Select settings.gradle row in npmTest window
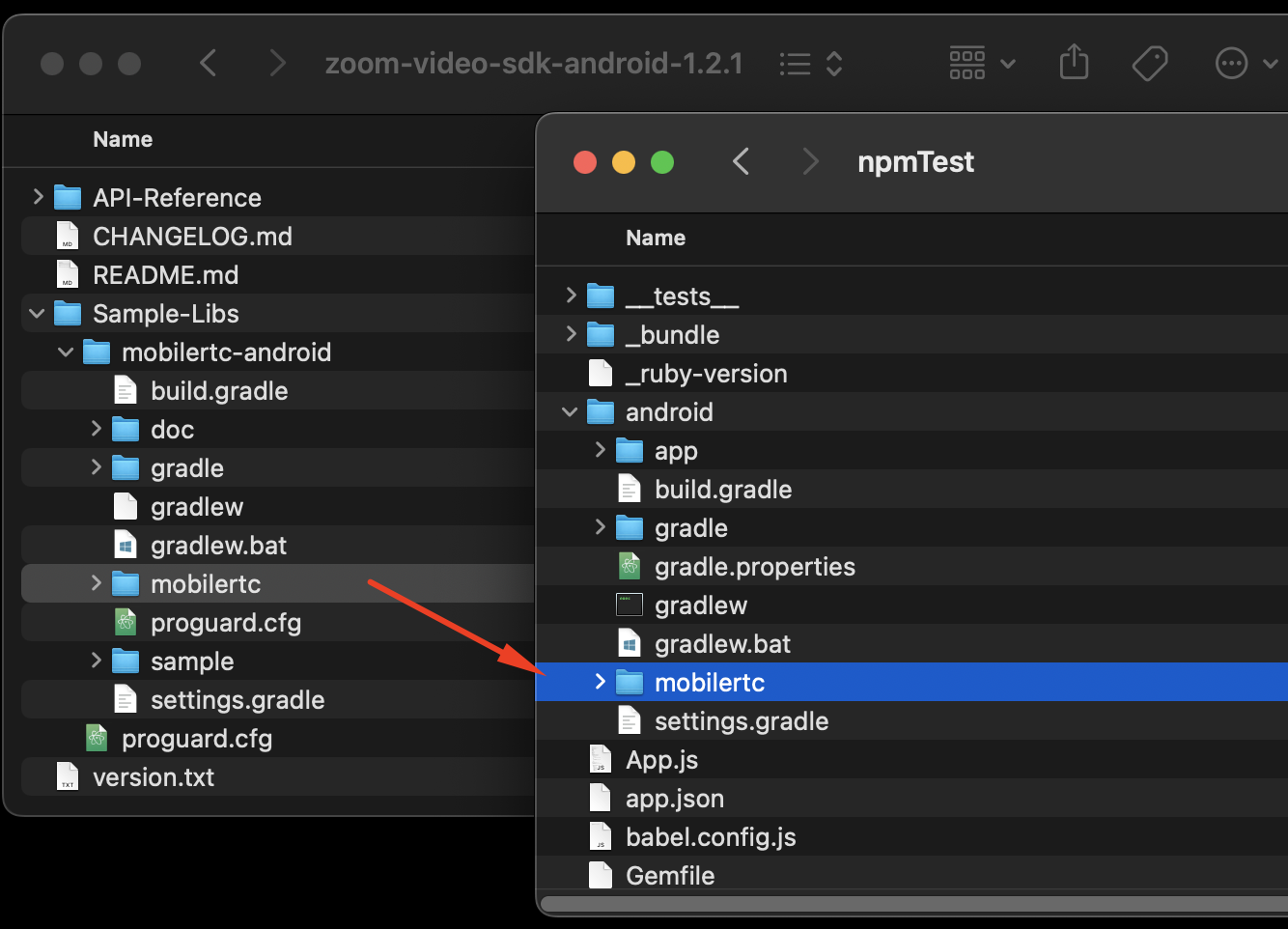Image resolution: width=1288 pixels, height=929 pixels. point(911,720)
